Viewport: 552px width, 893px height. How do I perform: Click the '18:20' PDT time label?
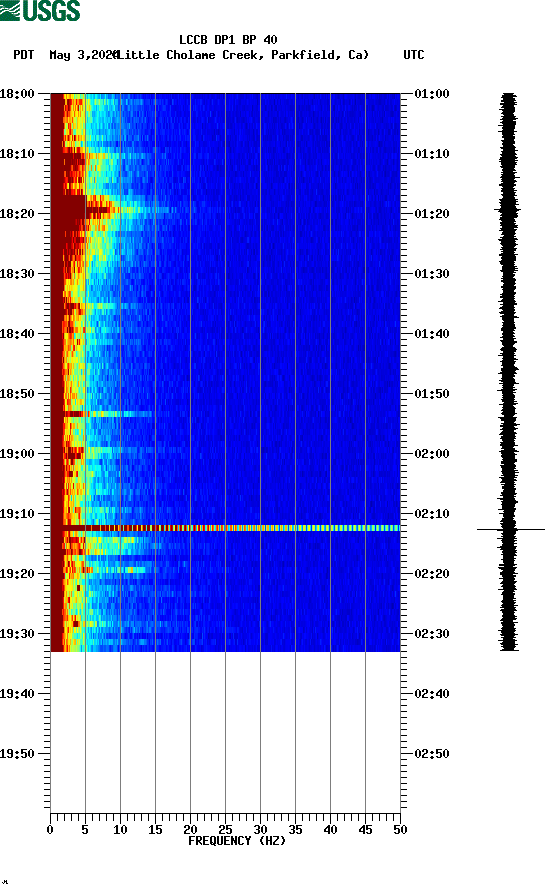[18, 214]
